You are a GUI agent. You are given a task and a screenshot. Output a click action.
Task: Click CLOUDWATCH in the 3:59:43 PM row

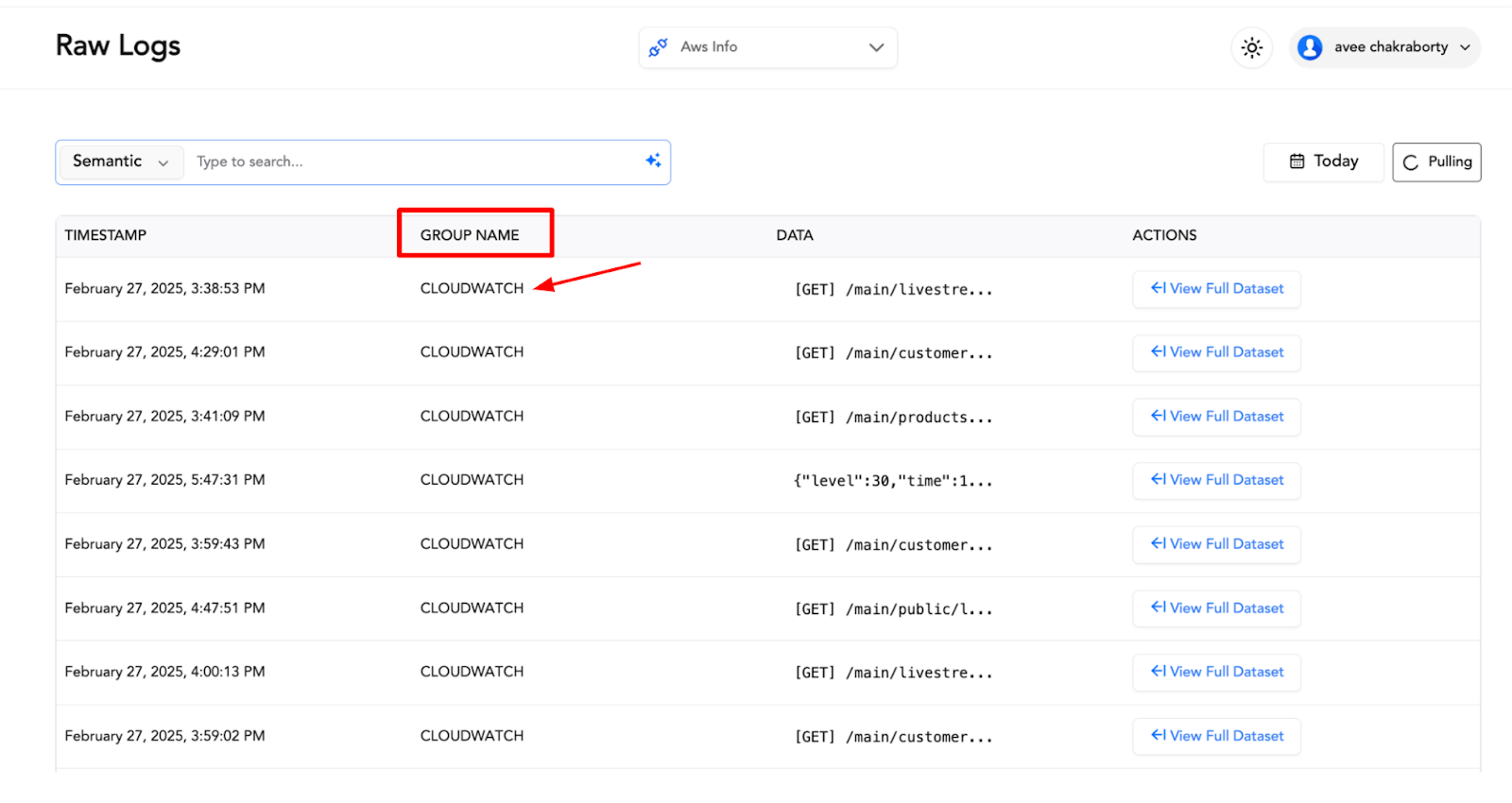472,543
